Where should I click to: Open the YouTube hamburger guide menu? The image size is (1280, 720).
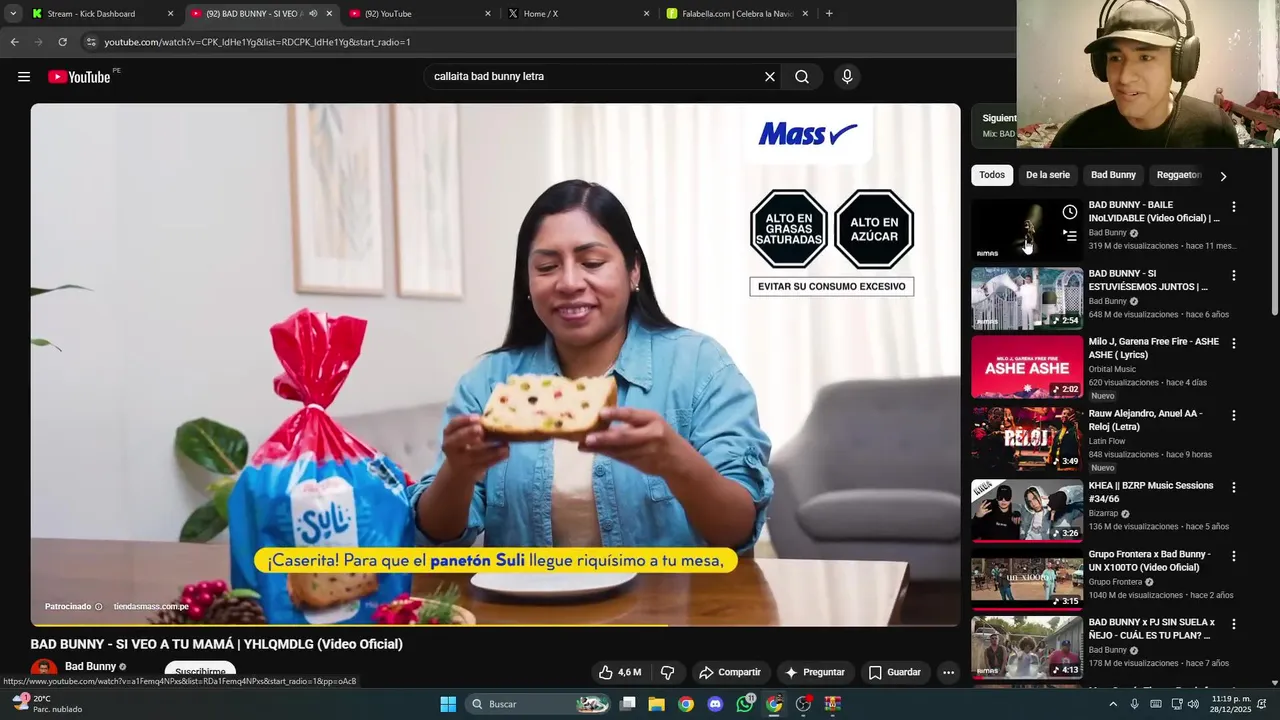point(24,77)
